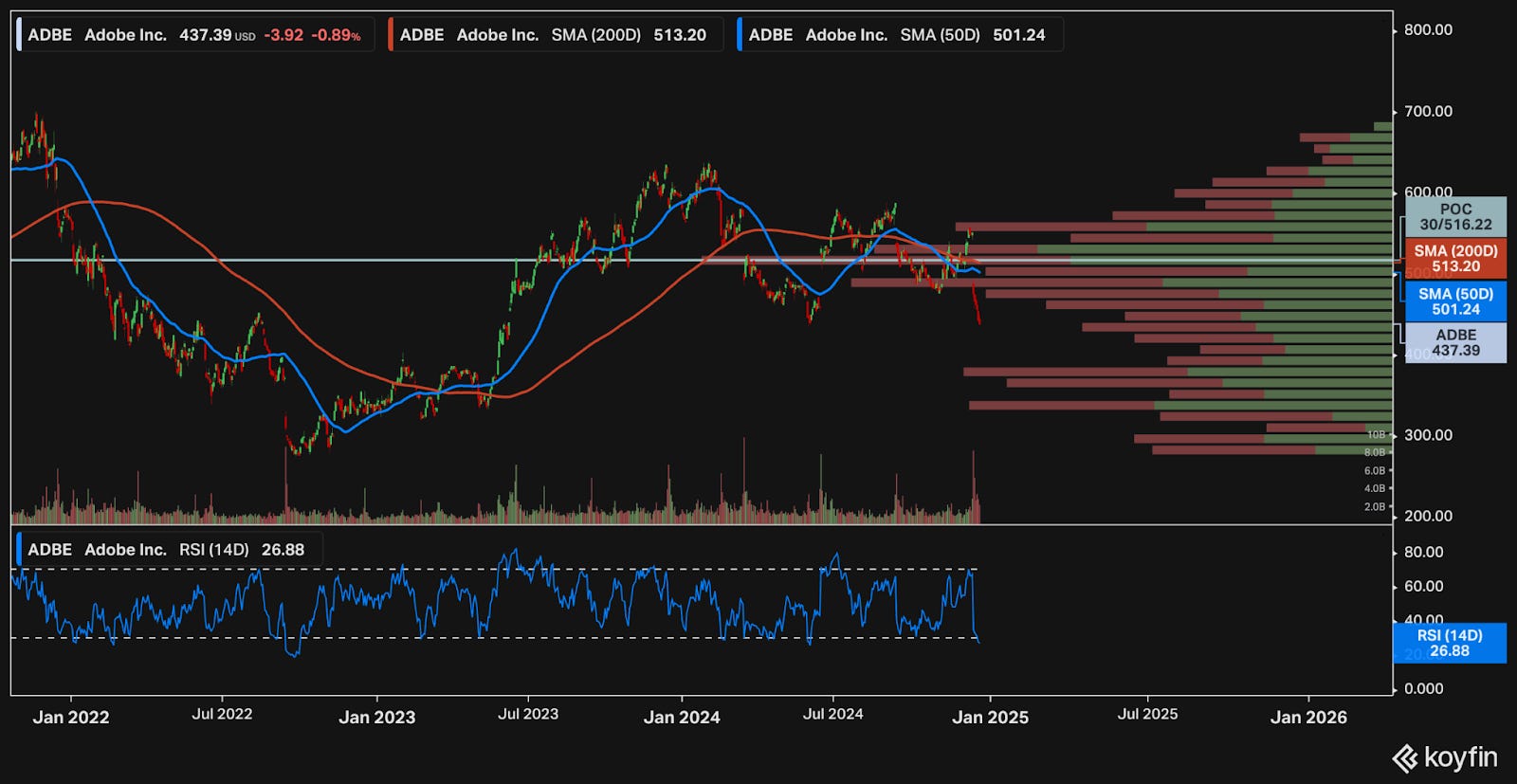Click the POC 30/516.22 axis label
Screen dimensions: 1517x784
click(1455, 217)
